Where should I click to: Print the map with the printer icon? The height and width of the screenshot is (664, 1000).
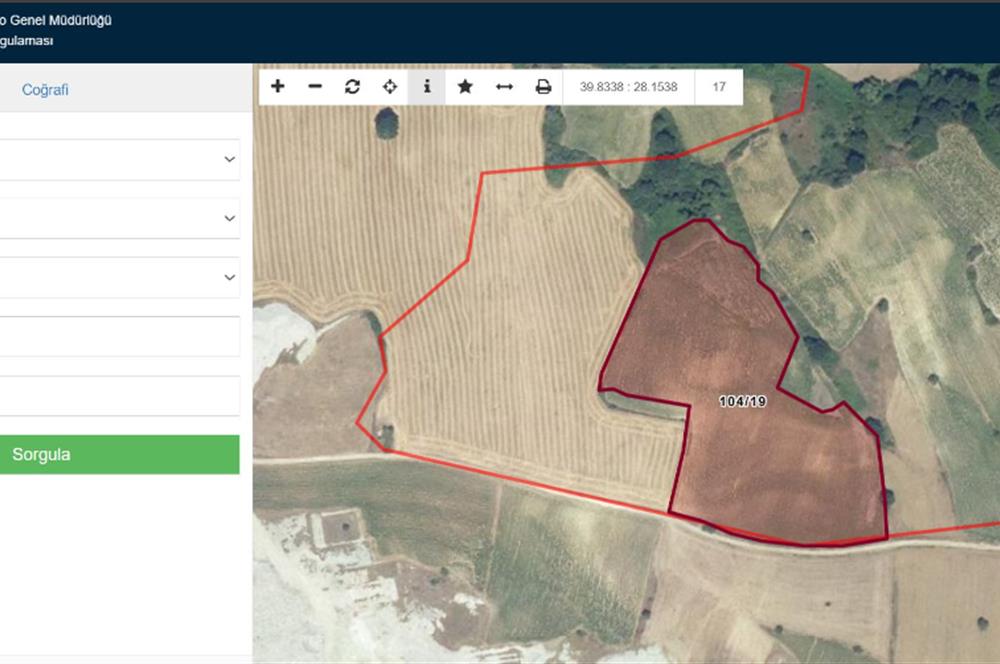pos(543,87)
